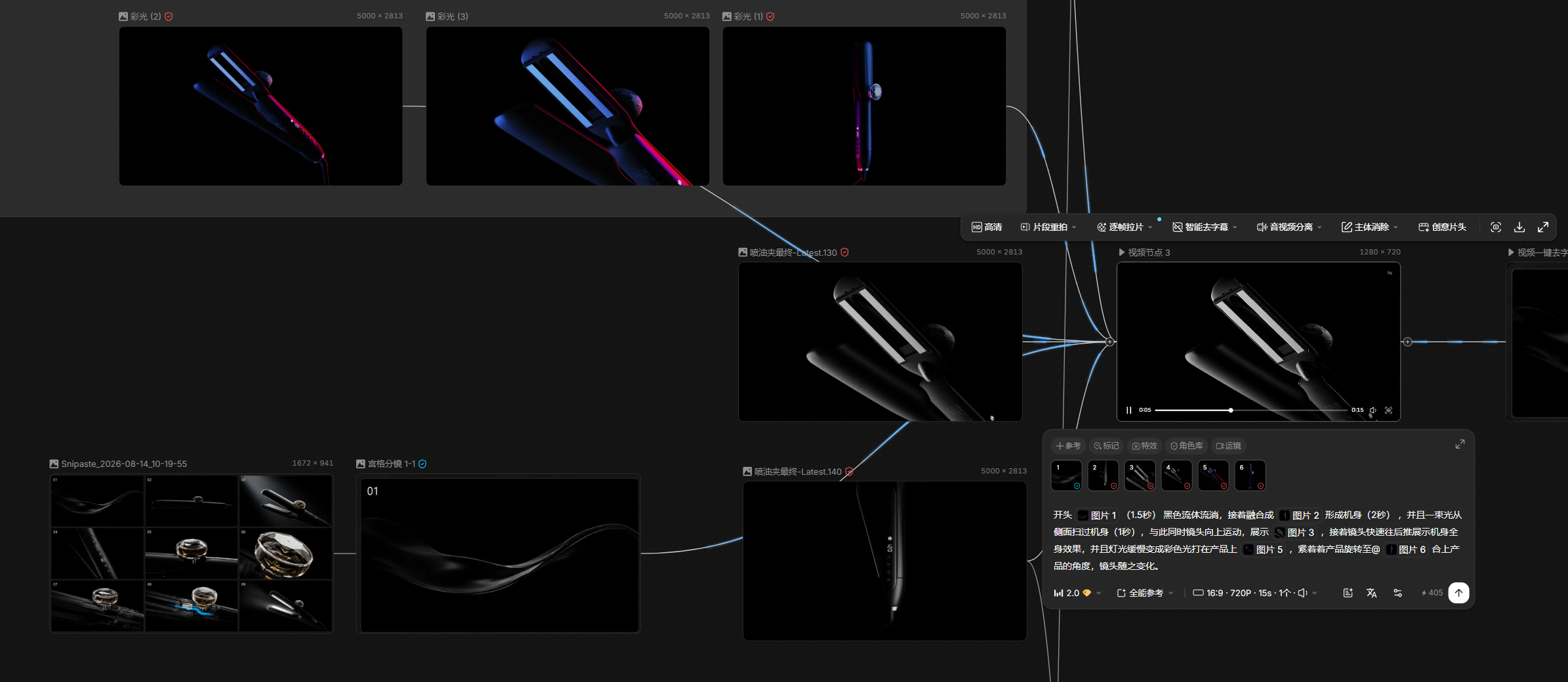Click the video progress slider handle
The width and height of the screenshot is (1568, 682).
pyautogui.click(x=1231, y=410)
